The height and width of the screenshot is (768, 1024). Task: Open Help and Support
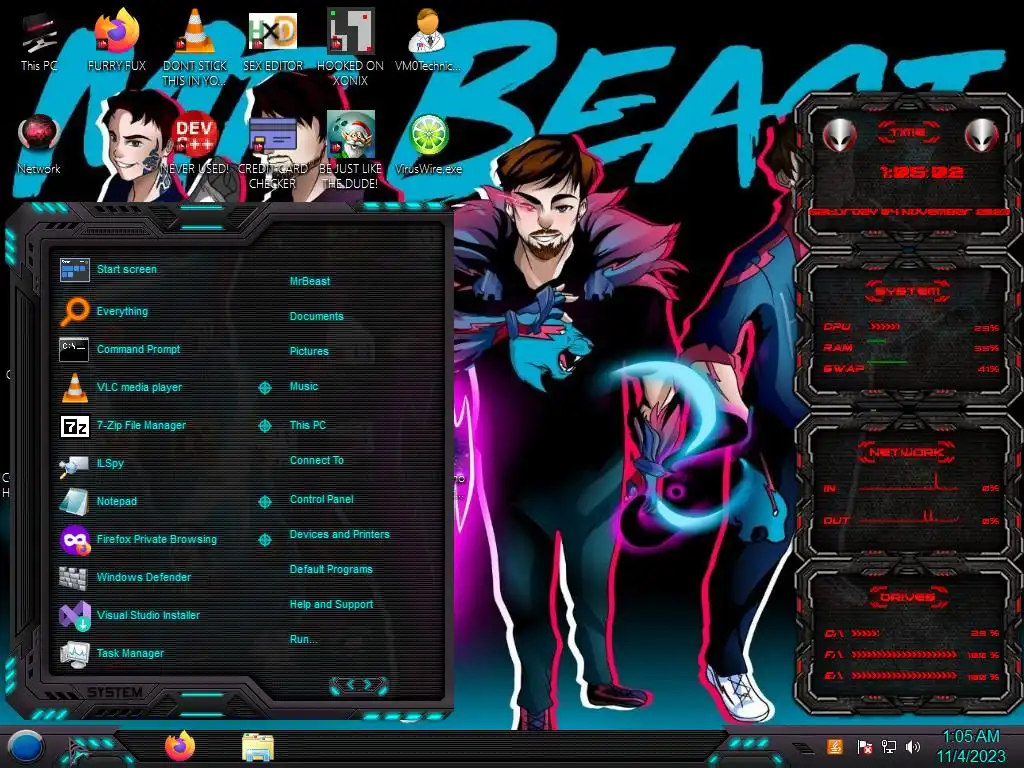coord(331,605)
